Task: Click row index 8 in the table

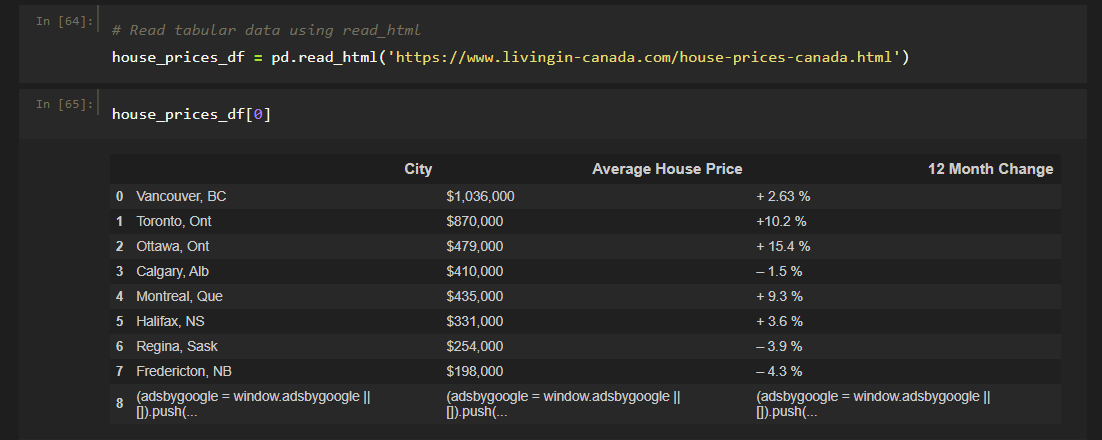Action: tap(120, 404)
